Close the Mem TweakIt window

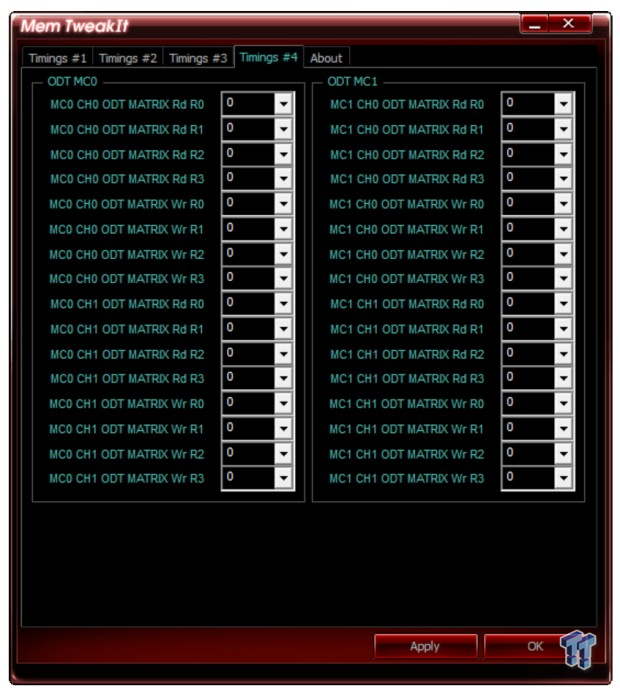point(569,23)
